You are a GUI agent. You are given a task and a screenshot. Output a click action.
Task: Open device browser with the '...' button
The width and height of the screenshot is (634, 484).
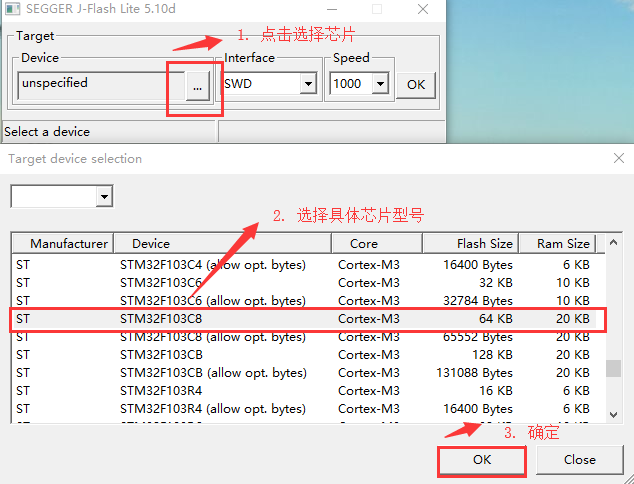pyautogui.click(x=198, y=86)
